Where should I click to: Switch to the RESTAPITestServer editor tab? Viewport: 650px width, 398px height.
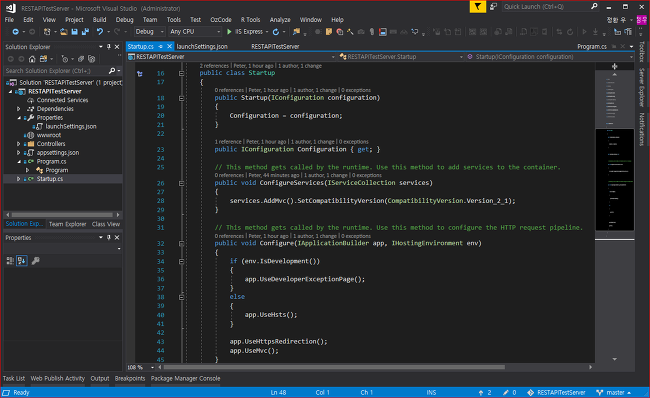(275, 46)
